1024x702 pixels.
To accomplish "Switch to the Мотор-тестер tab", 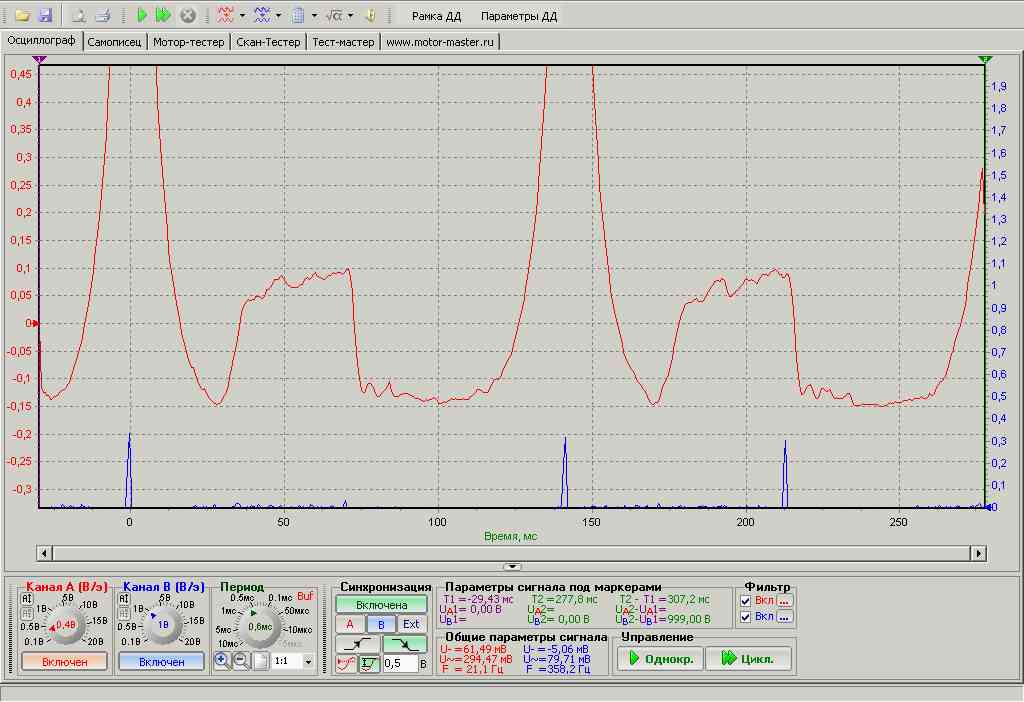I will pyautogui.click(x=188, y=42).
